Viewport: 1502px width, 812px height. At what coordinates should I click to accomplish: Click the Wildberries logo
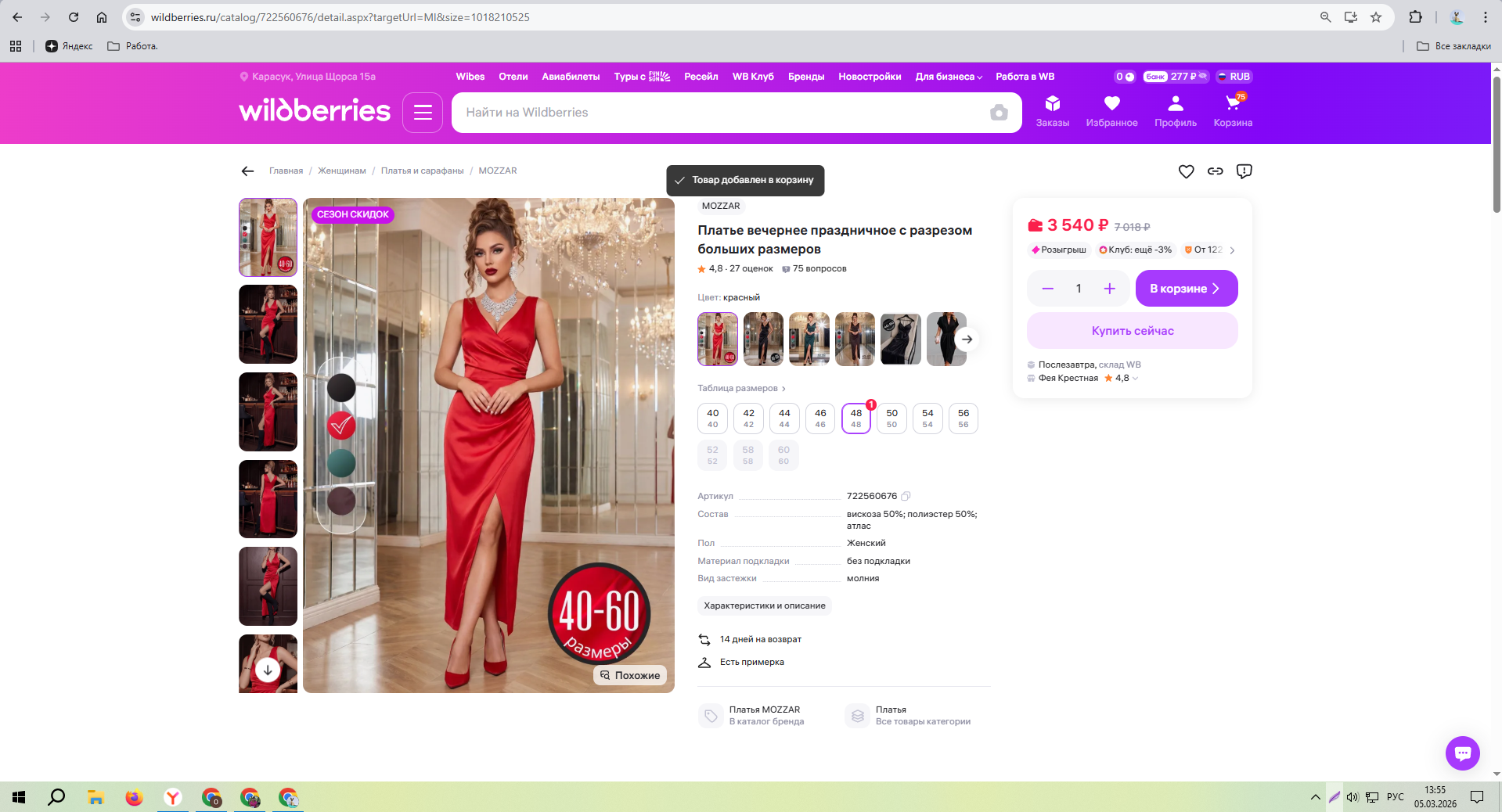click(315, 110)
